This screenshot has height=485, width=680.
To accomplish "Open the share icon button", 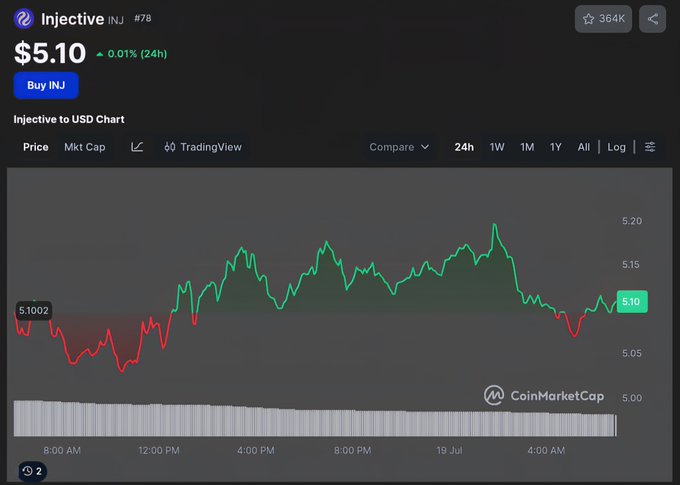I will tap(652, 19).
